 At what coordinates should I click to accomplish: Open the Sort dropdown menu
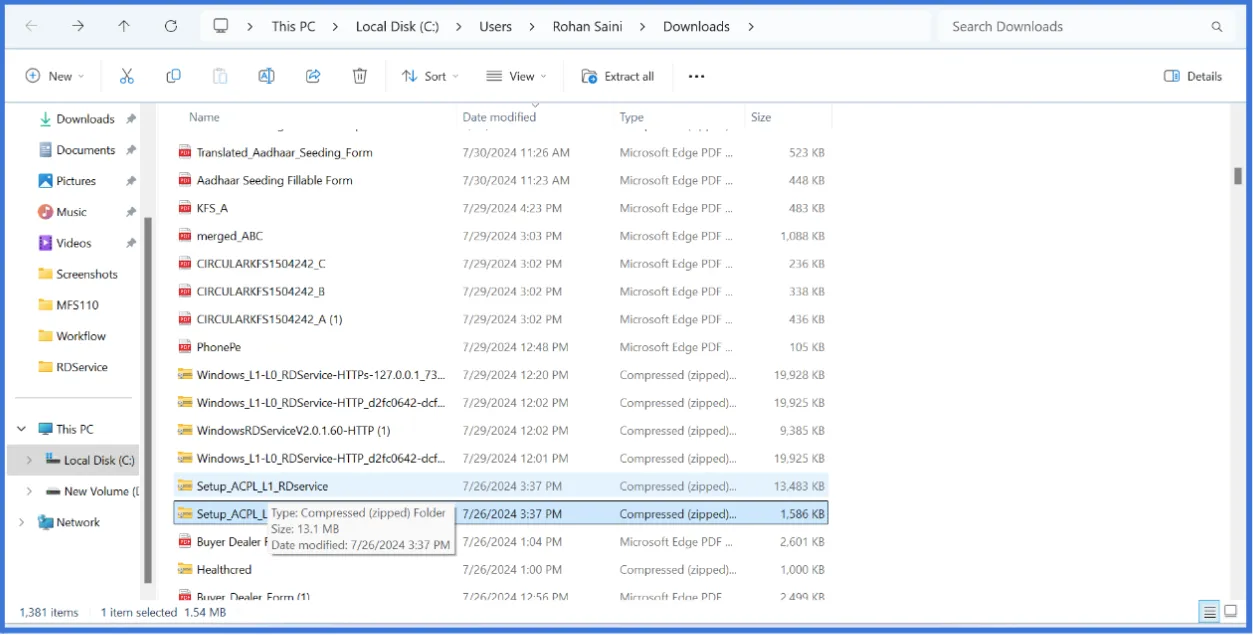coord(431,76)
